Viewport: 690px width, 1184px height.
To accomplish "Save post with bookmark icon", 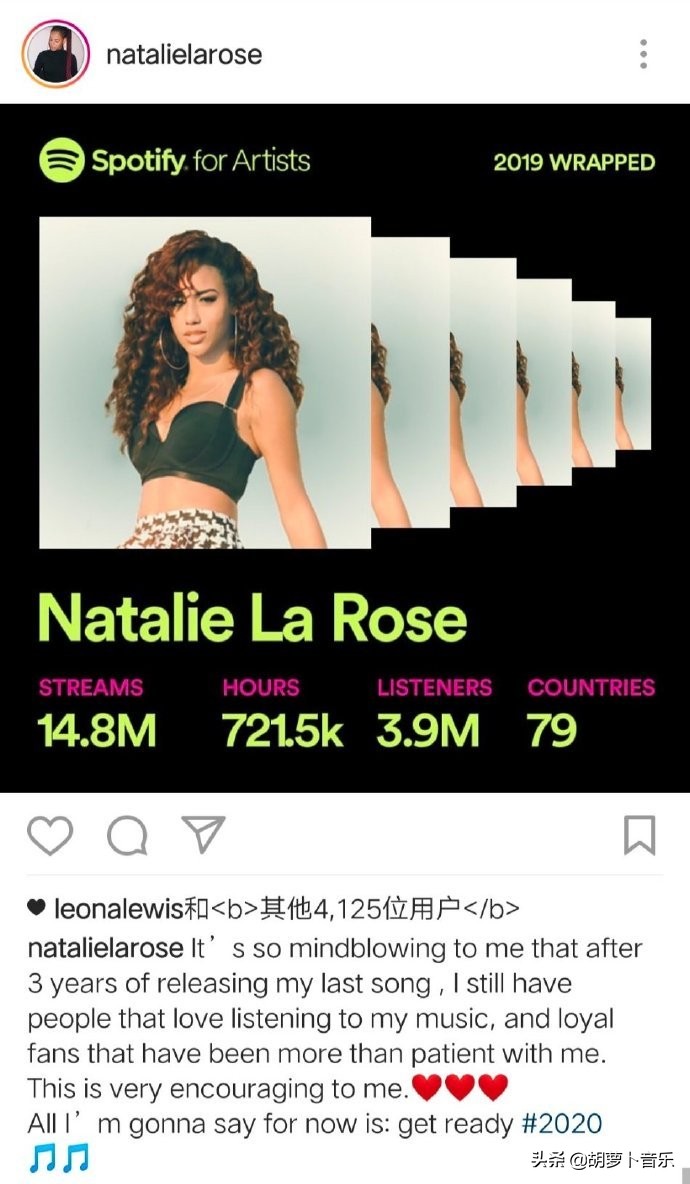I will point(639,835).
